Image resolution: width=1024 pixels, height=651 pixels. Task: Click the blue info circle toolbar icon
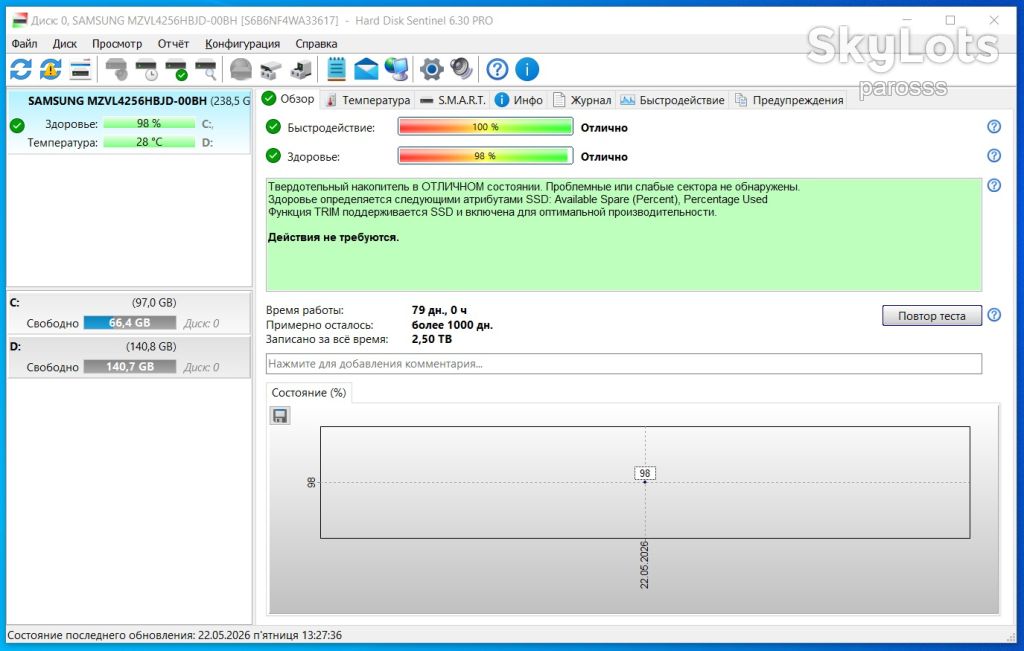click(x=527, y=69)
